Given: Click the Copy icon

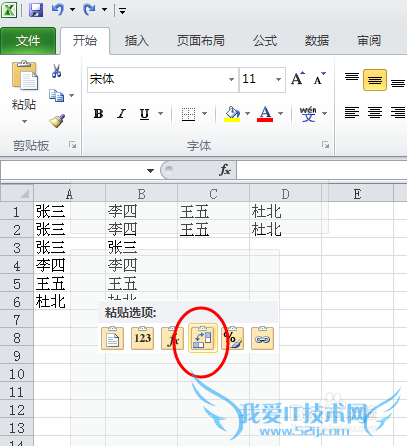Looking at the screenshot, I should 57,95.
